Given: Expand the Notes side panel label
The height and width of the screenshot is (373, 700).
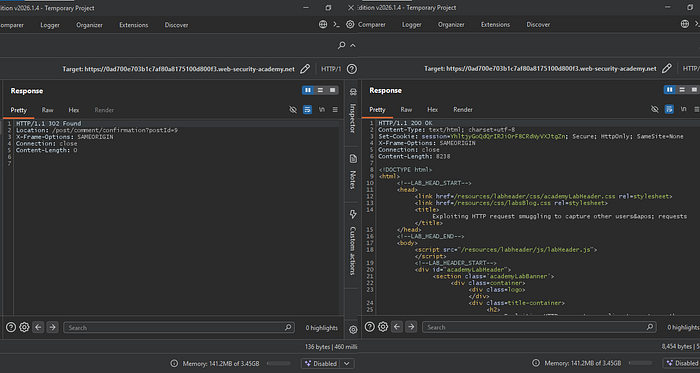Looking at the screenshot, I should [353, 180].
